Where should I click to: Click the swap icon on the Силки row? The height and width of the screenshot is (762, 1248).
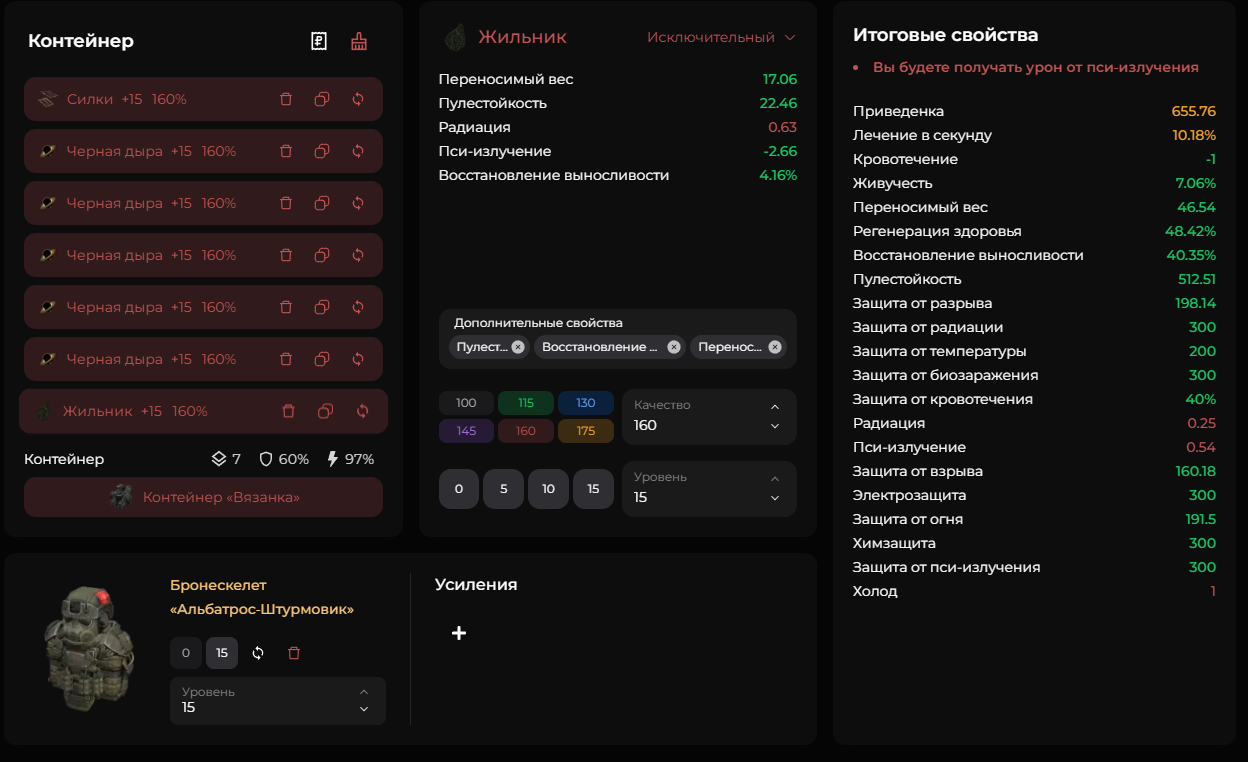[358, 99]
